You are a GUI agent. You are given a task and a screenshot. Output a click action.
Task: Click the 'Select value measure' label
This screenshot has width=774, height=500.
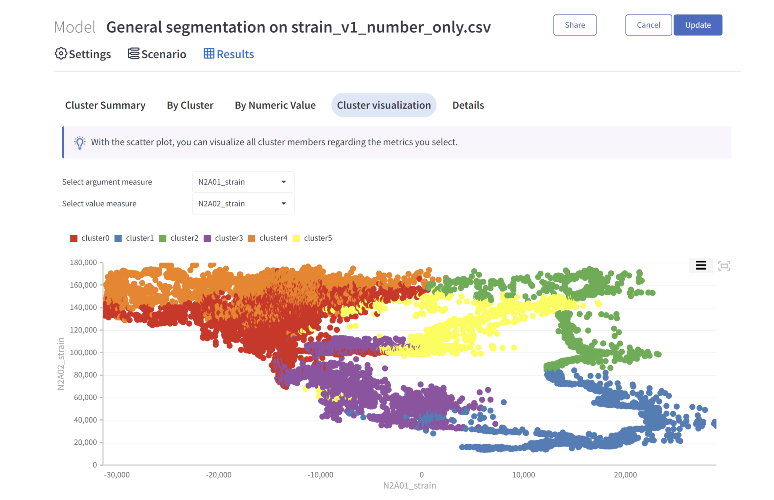99,204
